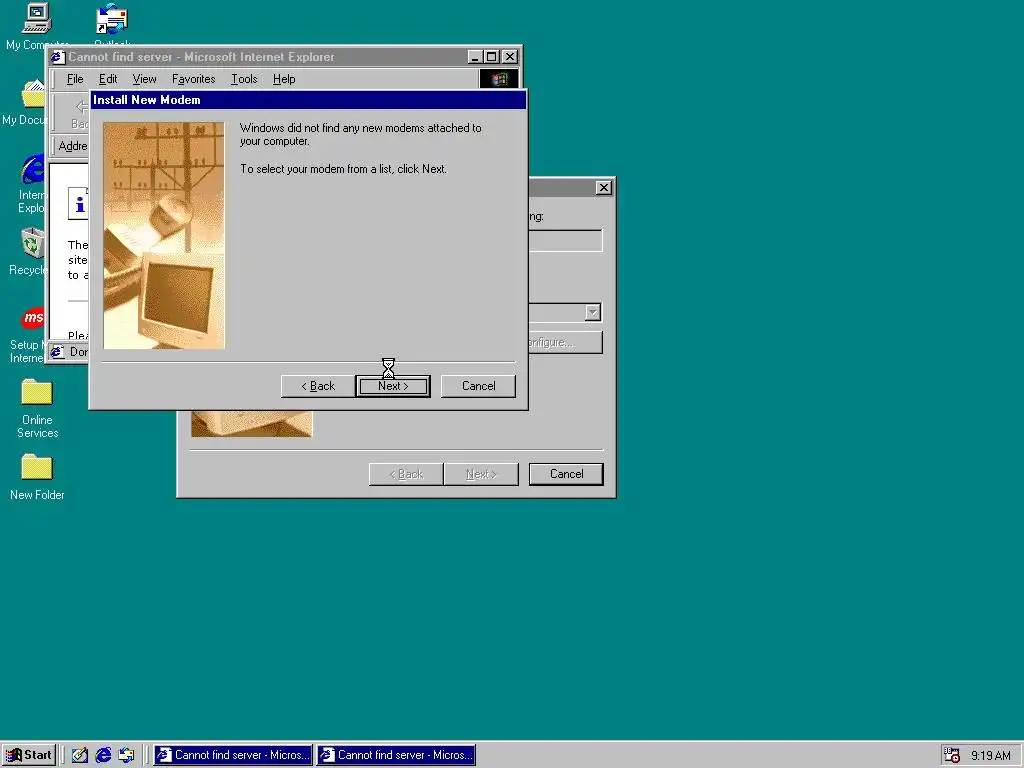The image size is (1024, 768).
Task: Close the background wizard window
Action: coord(603,188)
